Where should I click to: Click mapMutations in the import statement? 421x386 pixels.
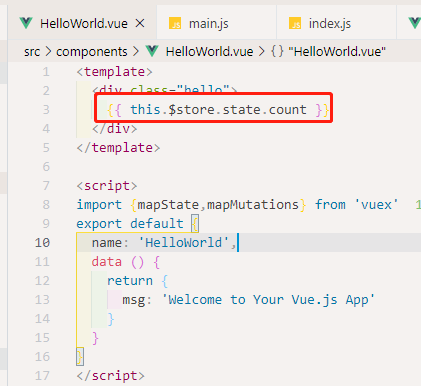(253, 205)
